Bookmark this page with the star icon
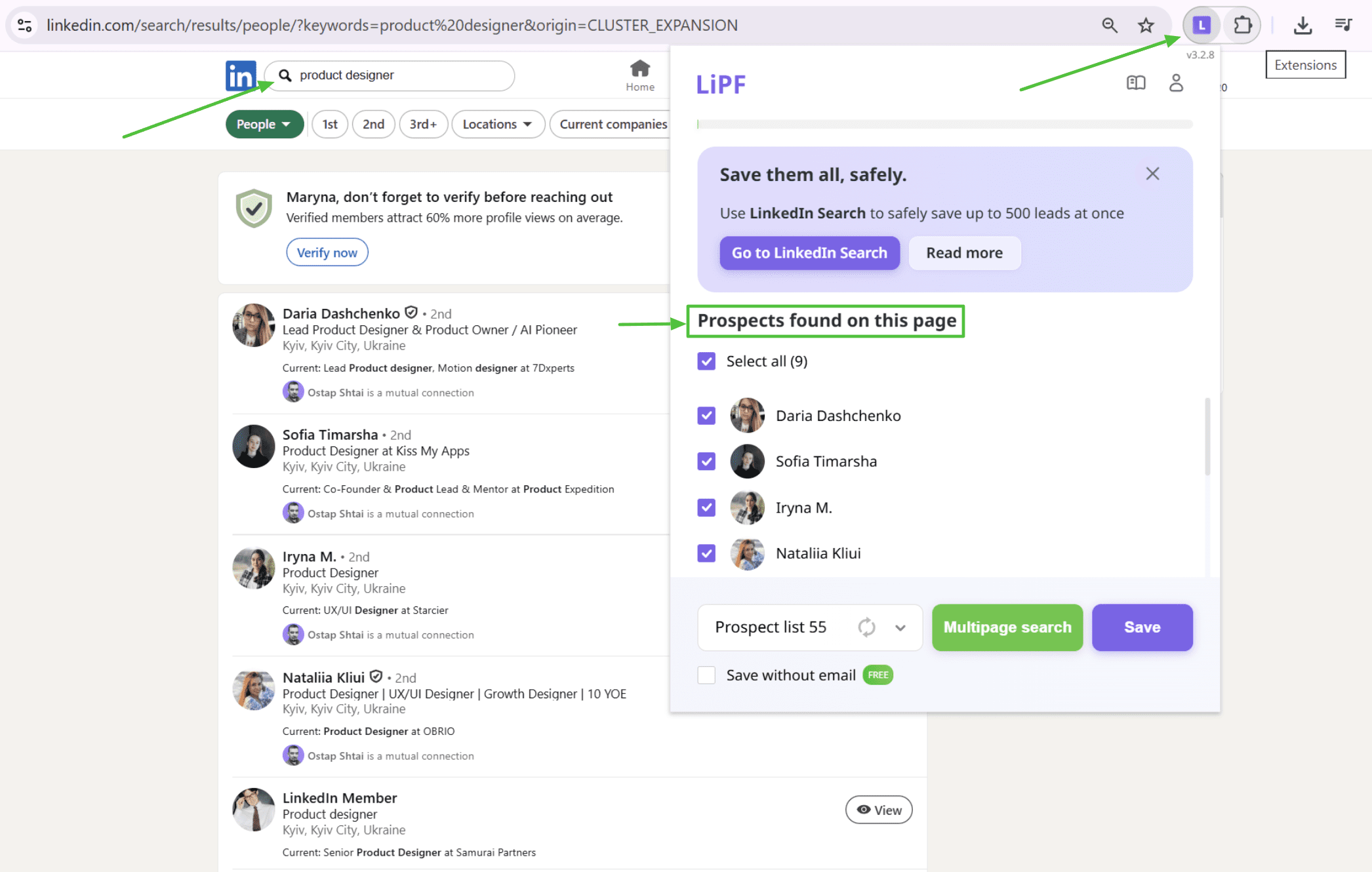1372x872 pixels. click(x=1146, y=26)
